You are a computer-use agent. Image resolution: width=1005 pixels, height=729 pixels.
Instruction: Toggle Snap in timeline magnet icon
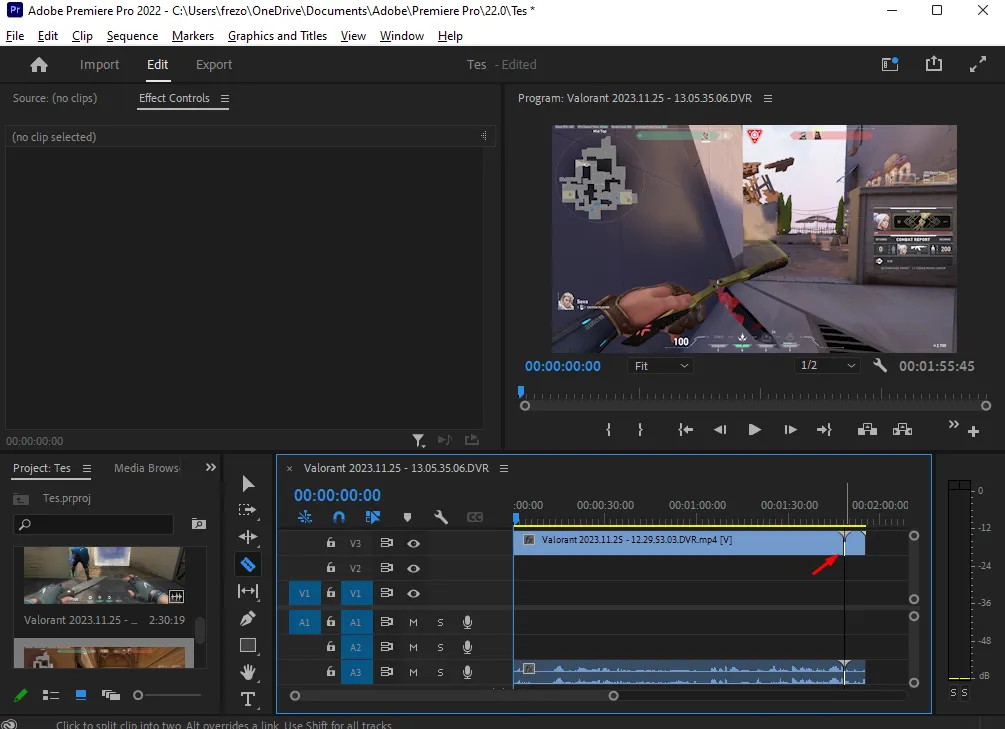click(339, 517)
